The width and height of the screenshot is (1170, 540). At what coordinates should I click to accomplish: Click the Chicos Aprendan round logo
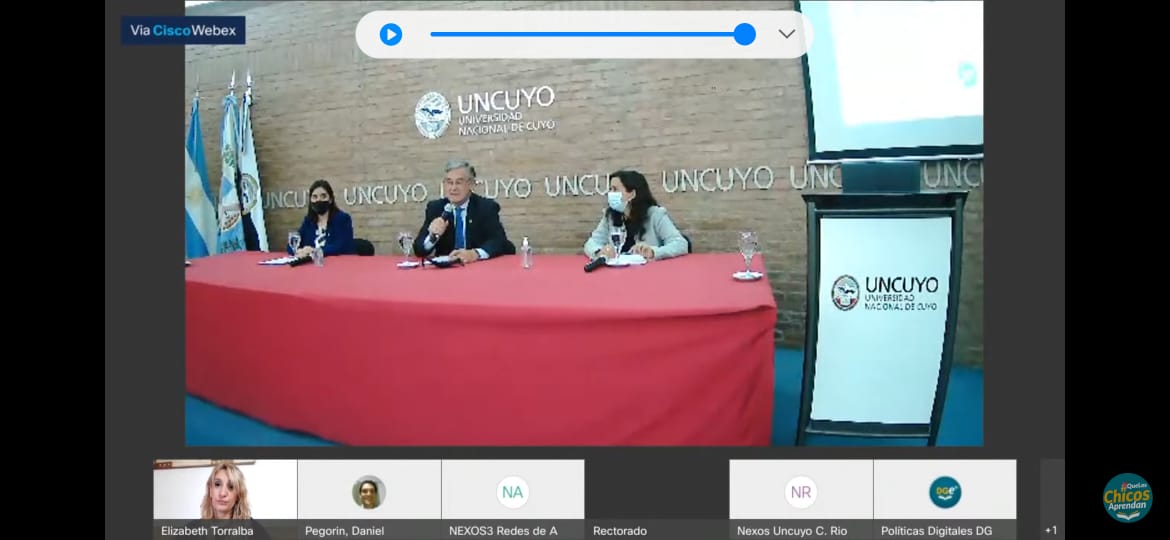click(x=1127, y=497)
